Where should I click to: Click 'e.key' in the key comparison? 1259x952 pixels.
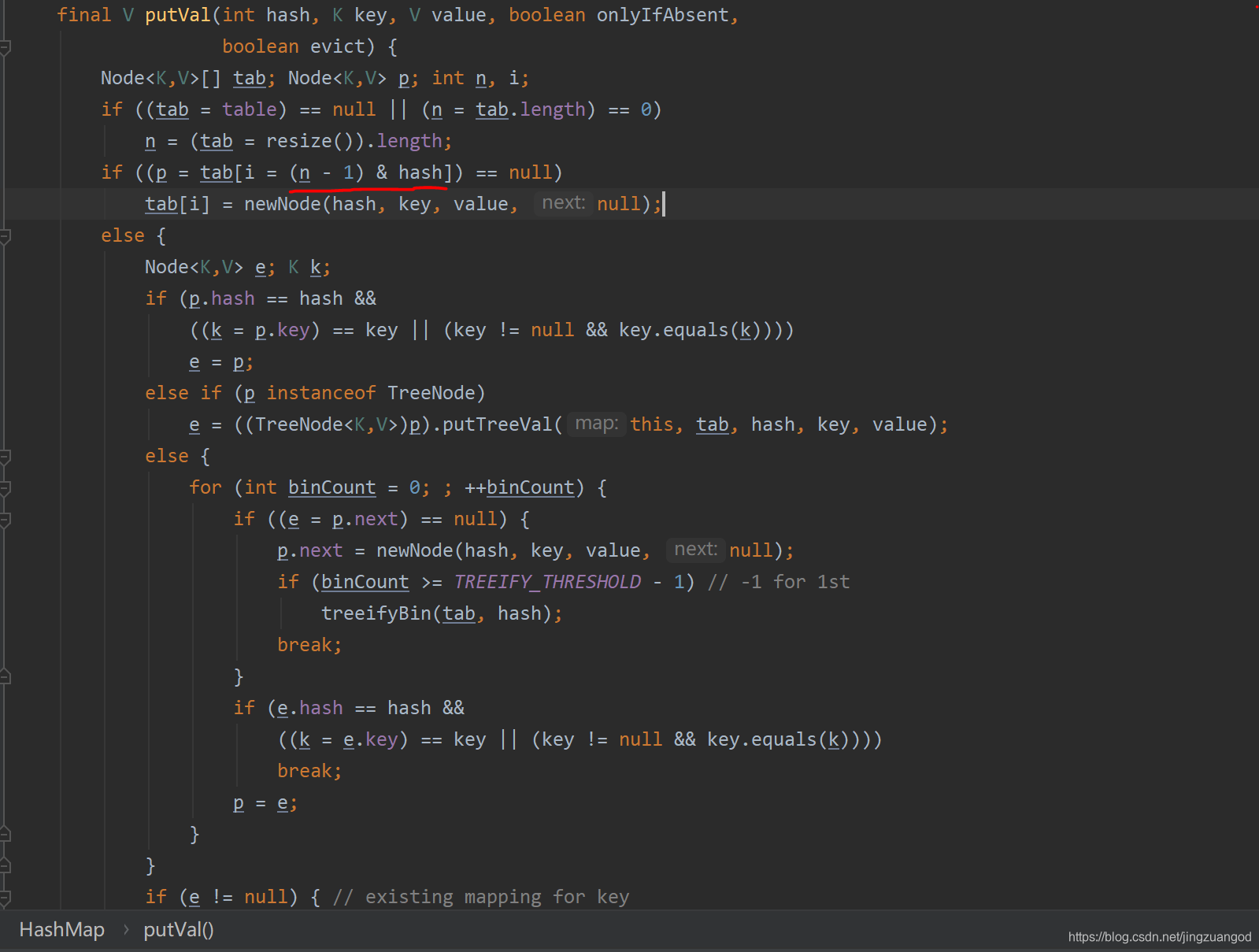[x=371, y=739]
